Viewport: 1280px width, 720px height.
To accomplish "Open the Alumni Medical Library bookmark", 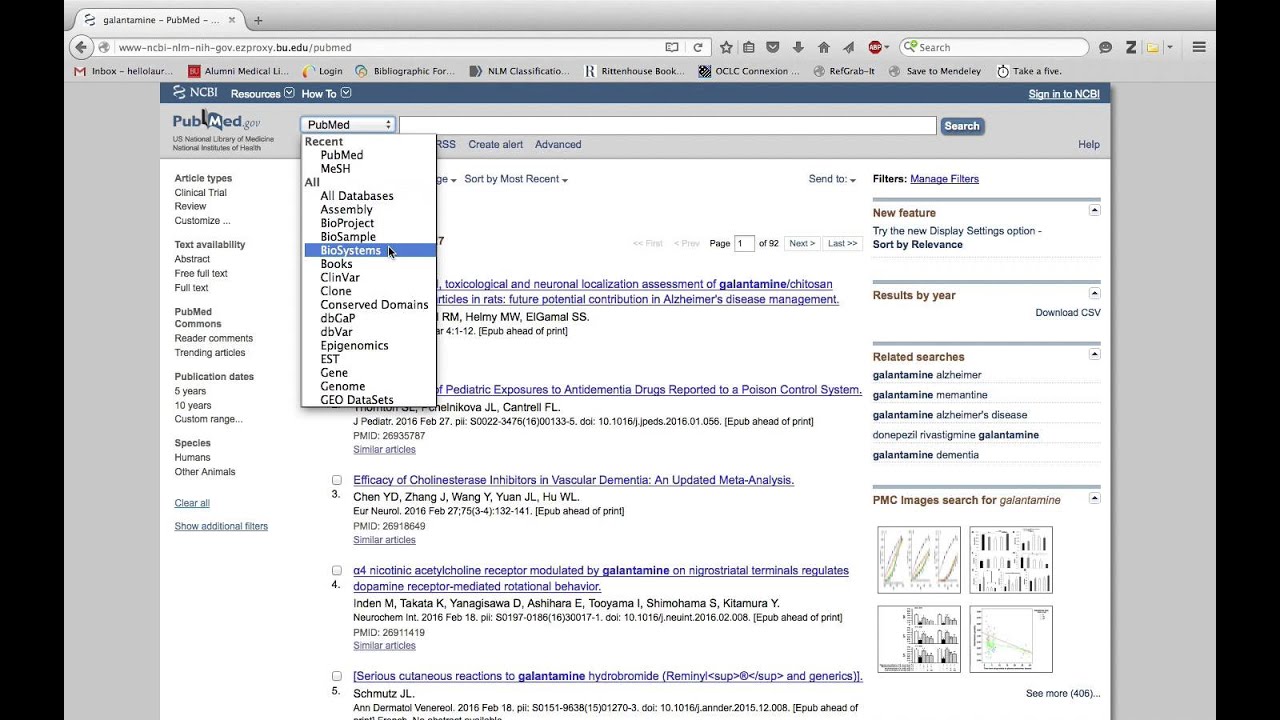I will coord(239,71).
